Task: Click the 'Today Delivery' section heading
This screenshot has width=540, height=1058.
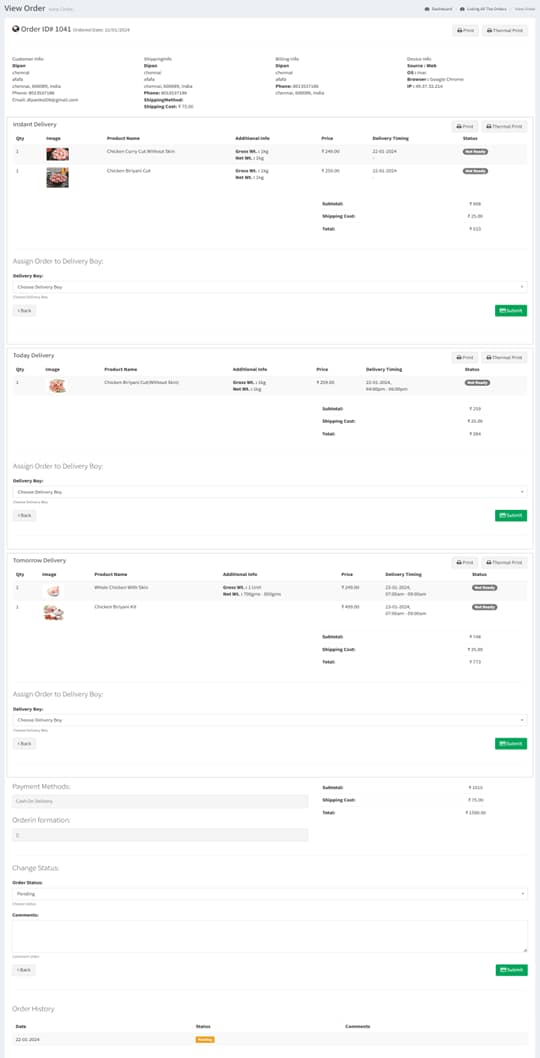Action: pos(34,355)
